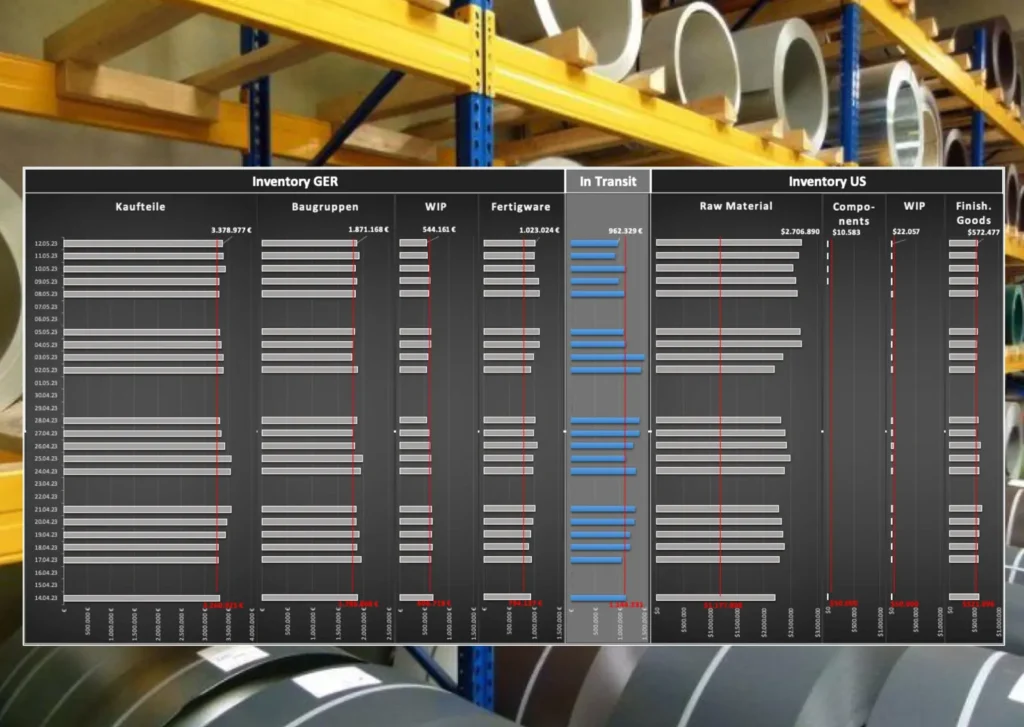Select the Fertigware bar in the 05.05.23 row
Viewport: 1024px width, 727px height.
coord(511,332)
